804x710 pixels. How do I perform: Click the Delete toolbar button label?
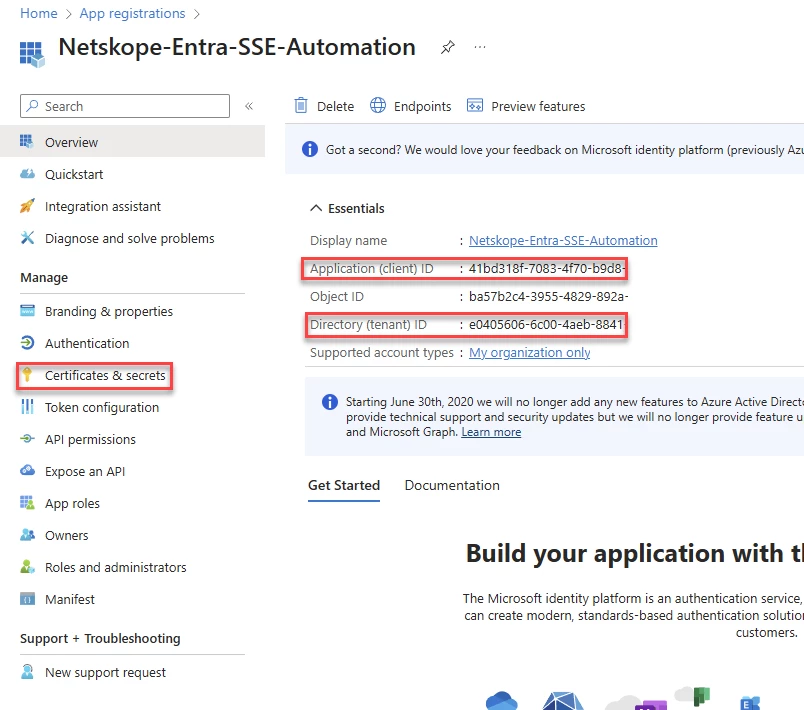(x=335, y=106)
